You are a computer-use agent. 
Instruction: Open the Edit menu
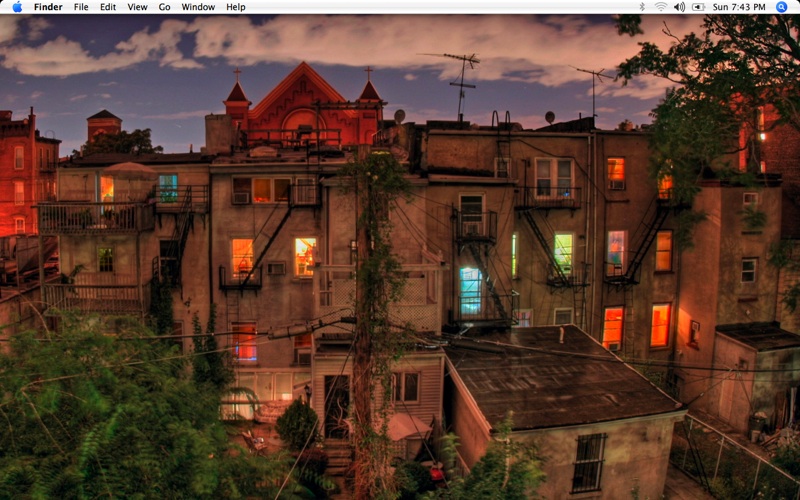[108, 7]
